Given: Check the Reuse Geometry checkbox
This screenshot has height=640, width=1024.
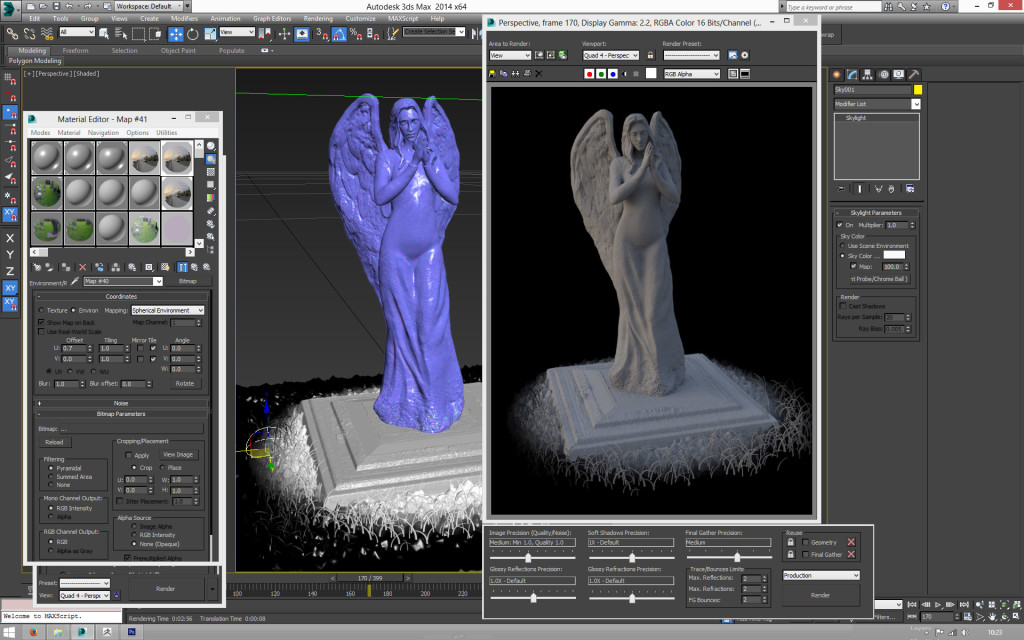Looking at the screenshot, I should [806, 542].
